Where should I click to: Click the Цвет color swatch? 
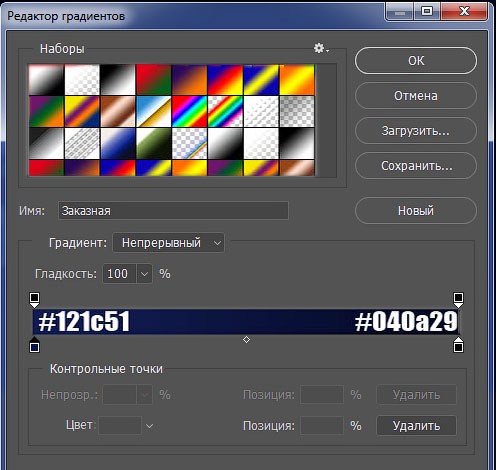(x=120, y=425)
